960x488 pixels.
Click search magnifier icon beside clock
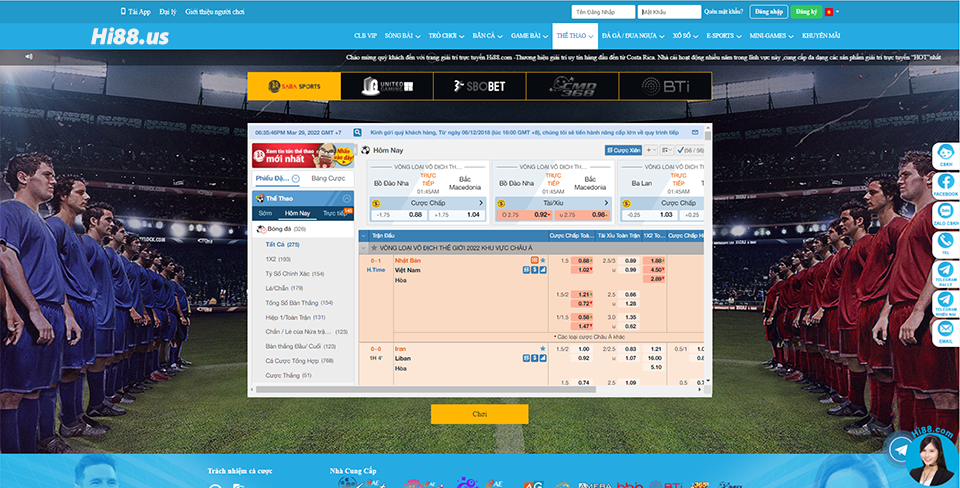(358, 132)
